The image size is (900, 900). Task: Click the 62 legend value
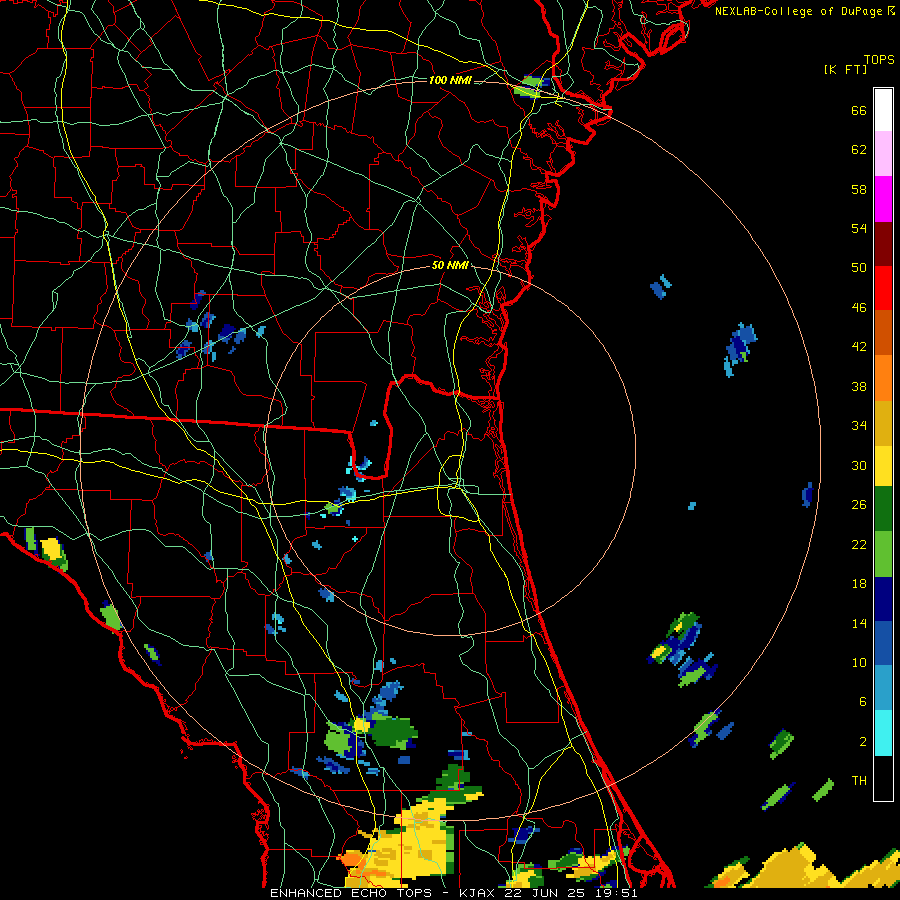tap(859, 150)
